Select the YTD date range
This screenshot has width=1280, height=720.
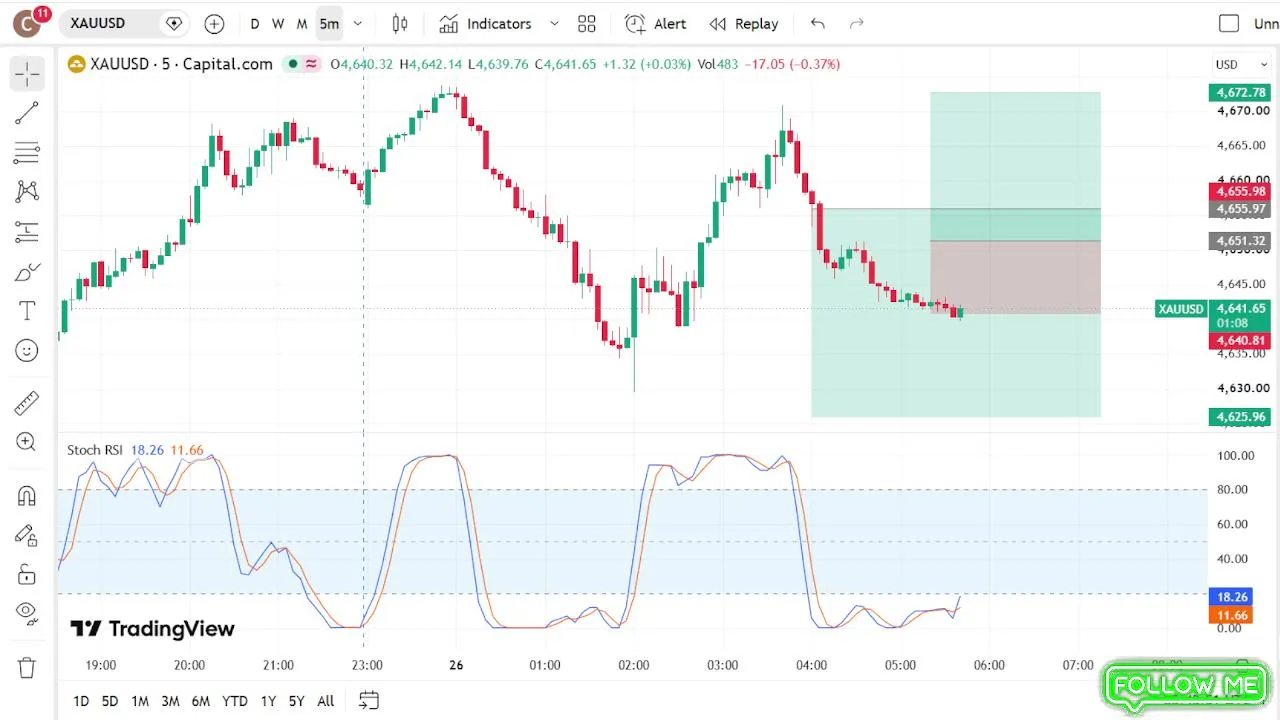click(235, 701)
